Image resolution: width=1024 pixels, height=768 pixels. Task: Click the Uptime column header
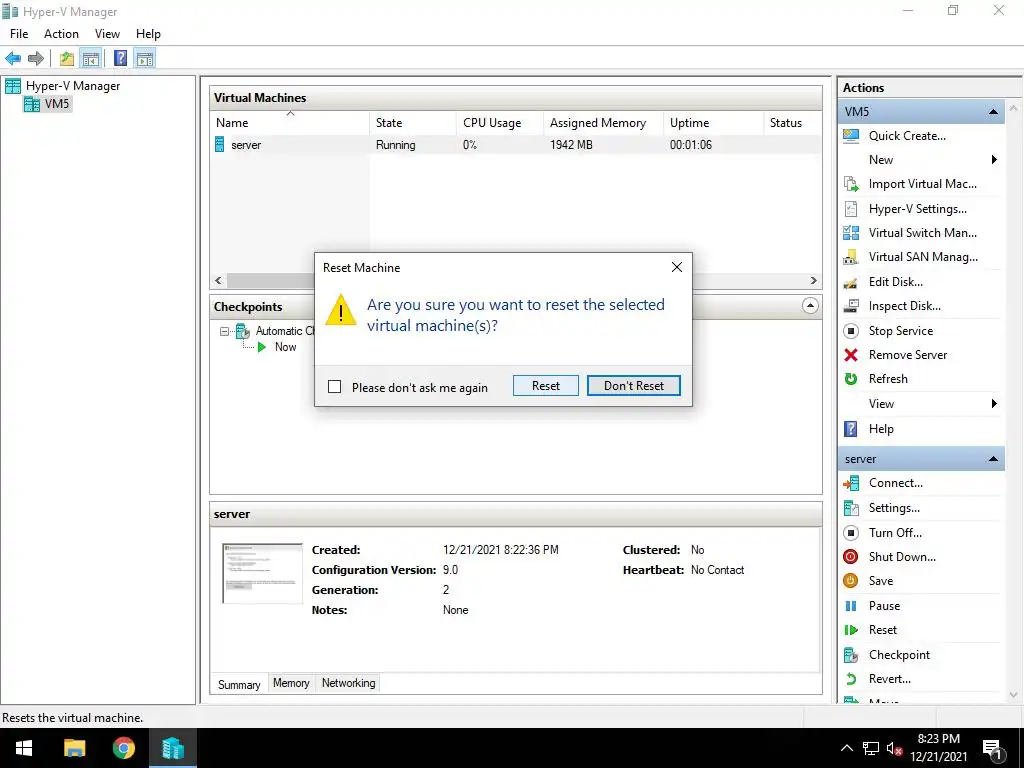pyautogui.click(x=713, y=123)
